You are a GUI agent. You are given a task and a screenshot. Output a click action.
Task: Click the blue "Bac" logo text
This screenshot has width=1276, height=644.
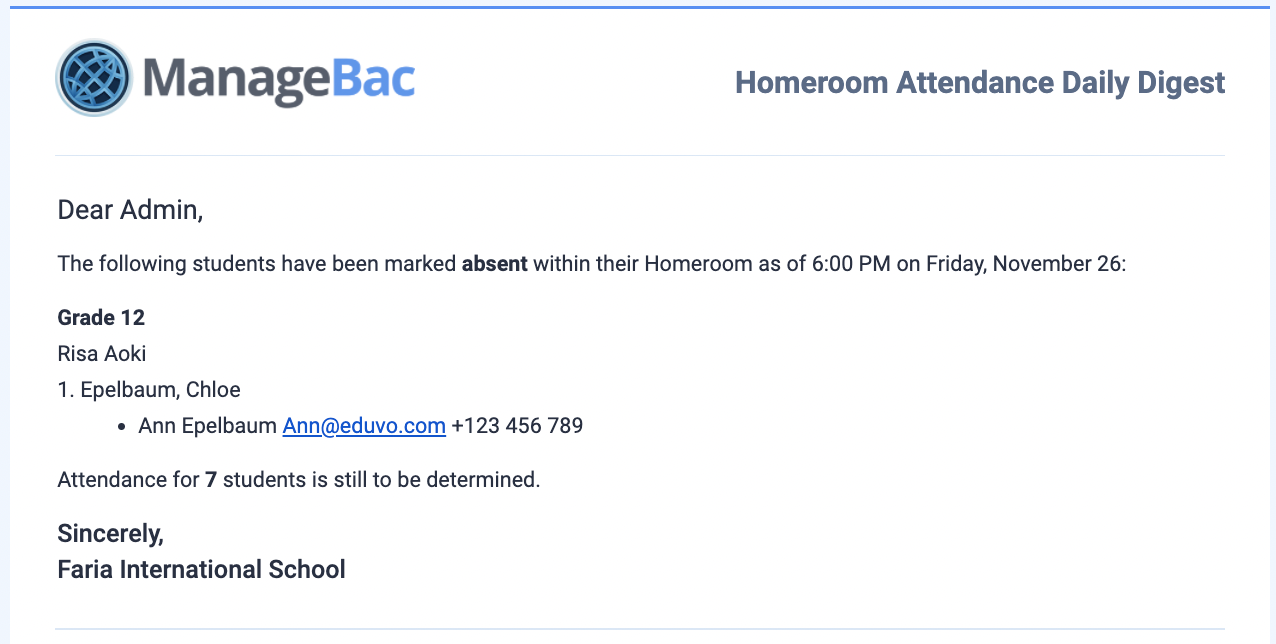(373, 79)
